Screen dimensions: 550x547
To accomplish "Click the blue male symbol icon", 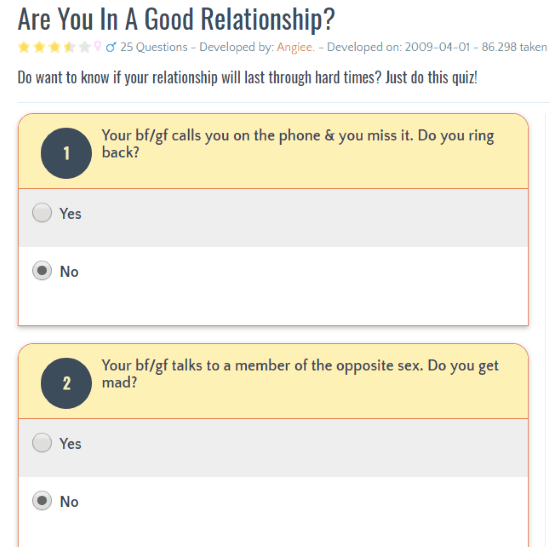I will pos(111,47).
